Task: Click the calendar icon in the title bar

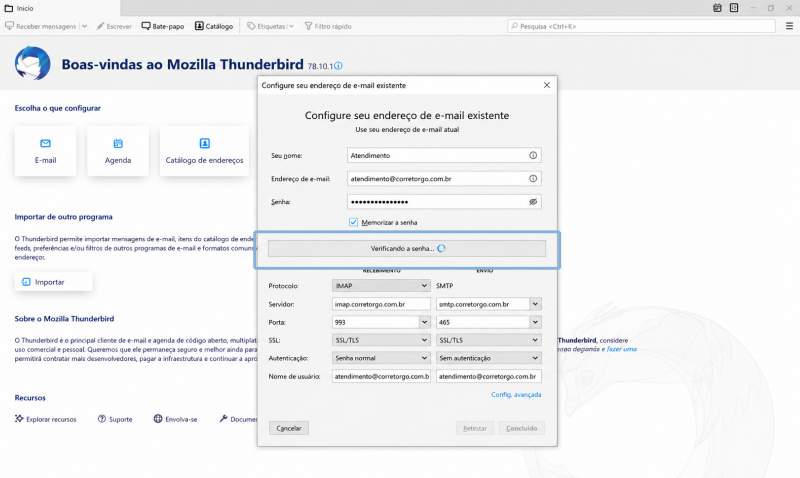Action: click(717, 8)
